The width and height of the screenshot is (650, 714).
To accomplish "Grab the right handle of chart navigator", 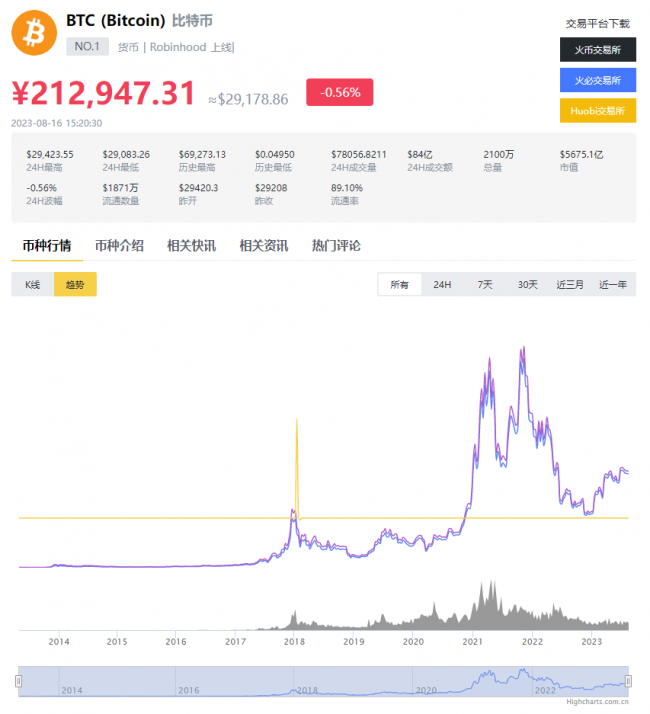I will (629, 681).
